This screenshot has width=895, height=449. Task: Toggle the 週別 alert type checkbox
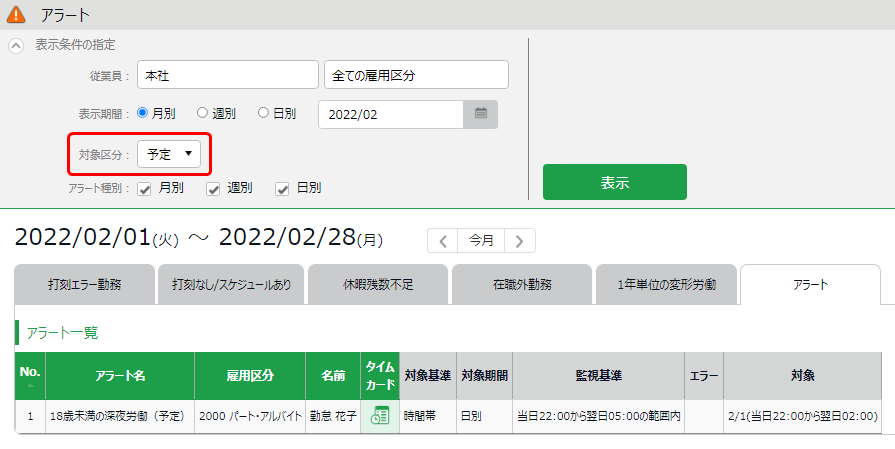pyautogui.click(x=213, y=188)
